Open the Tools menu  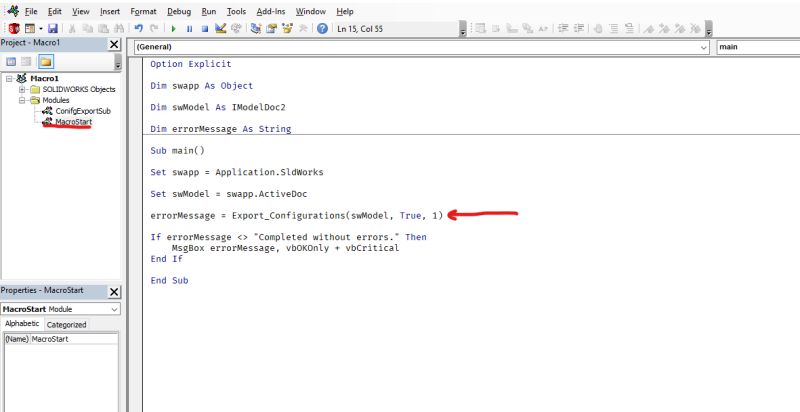[236, 11]
